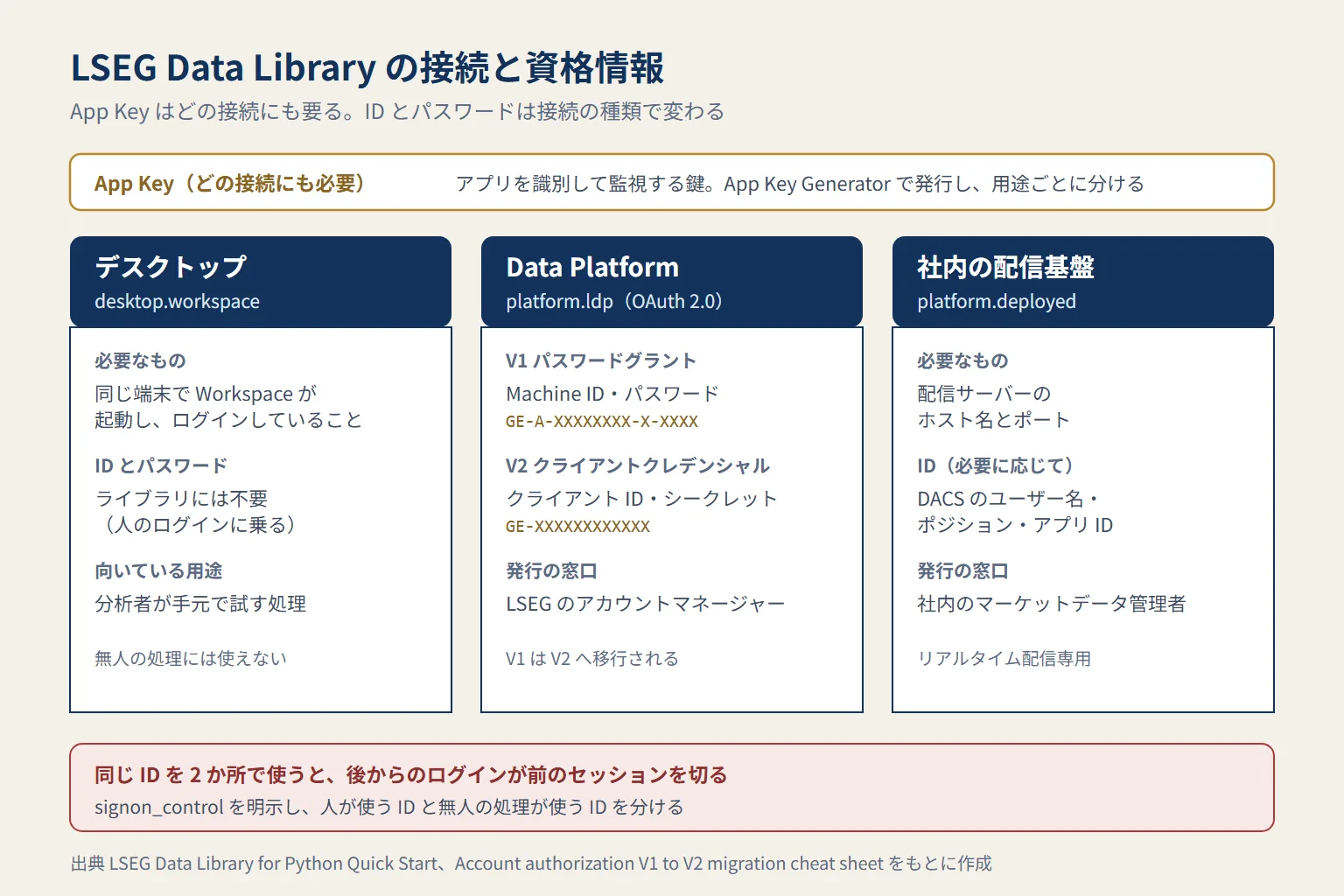Click 'platform.ldp（OAuth 2.0）' text
1344x896 pixels.
(x=614, y=302)
